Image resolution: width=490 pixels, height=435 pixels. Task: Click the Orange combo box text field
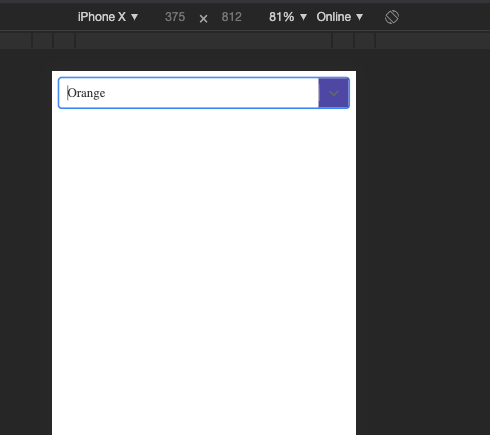point(189,93)
